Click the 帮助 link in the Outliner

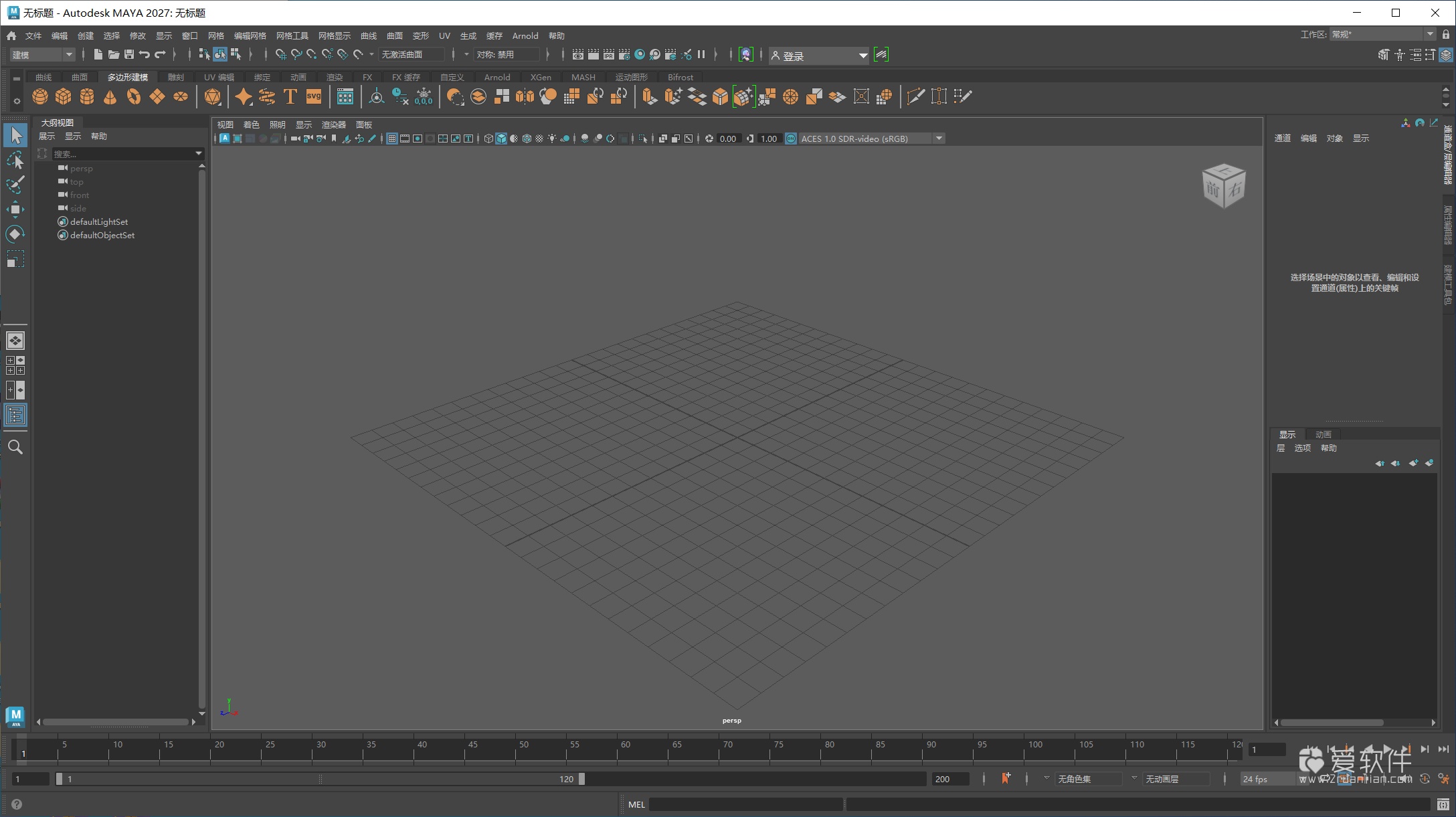pyautogui.click(x=99, y=136)
